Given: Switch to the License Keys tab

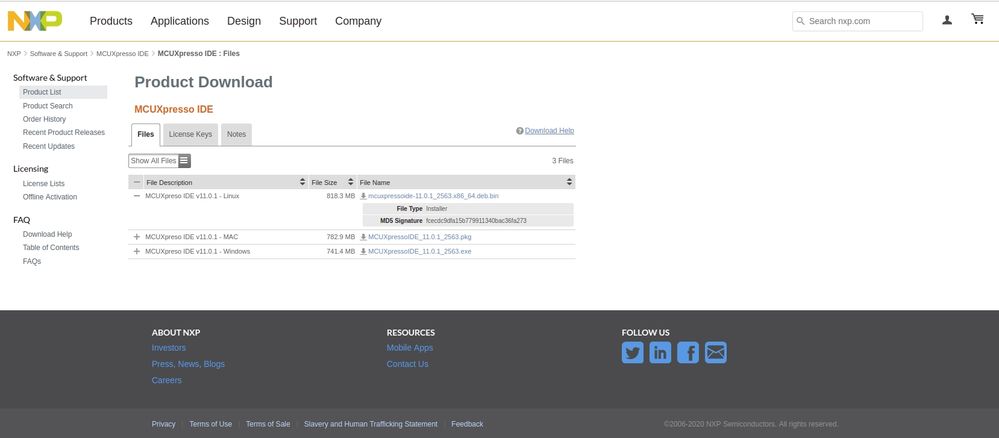Looking at the screenshot, I should click(190, 135).
